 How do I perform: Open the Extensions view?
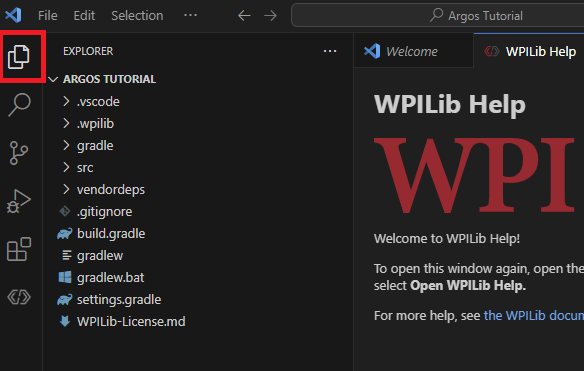pos(19,249)
